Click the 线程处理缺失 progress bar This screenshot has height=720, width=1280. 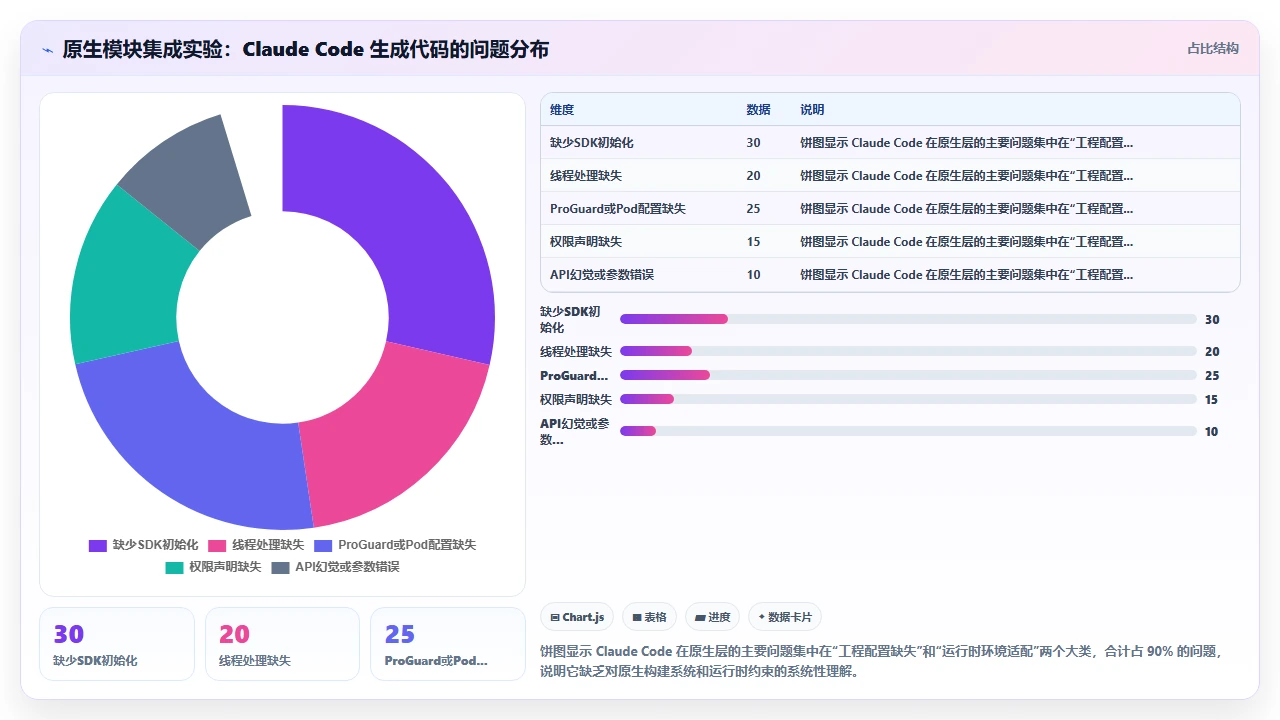point(908,351)
